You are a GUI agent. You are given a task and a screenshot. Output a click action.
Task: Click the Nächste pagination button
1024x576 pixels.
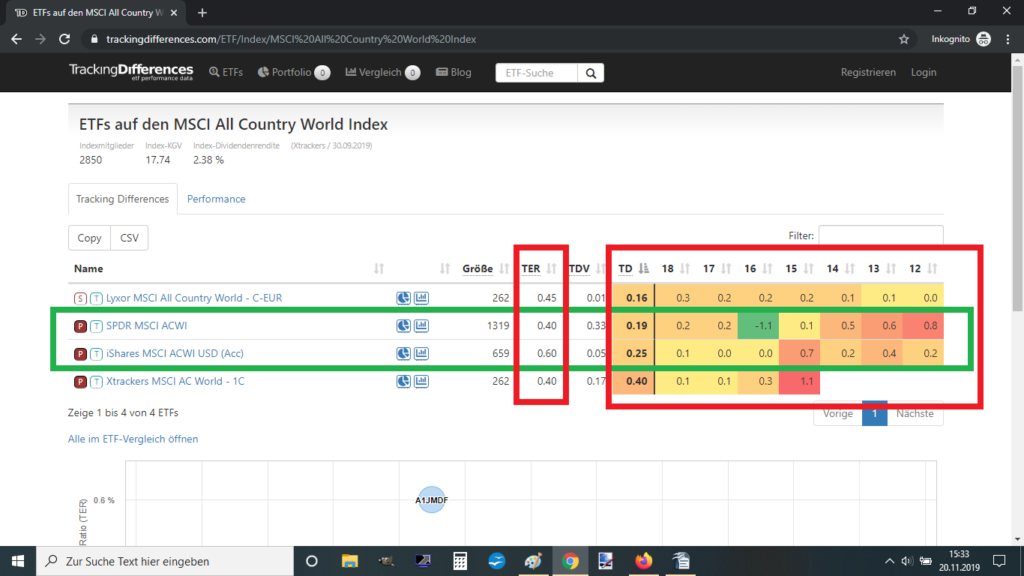(915, 413)
